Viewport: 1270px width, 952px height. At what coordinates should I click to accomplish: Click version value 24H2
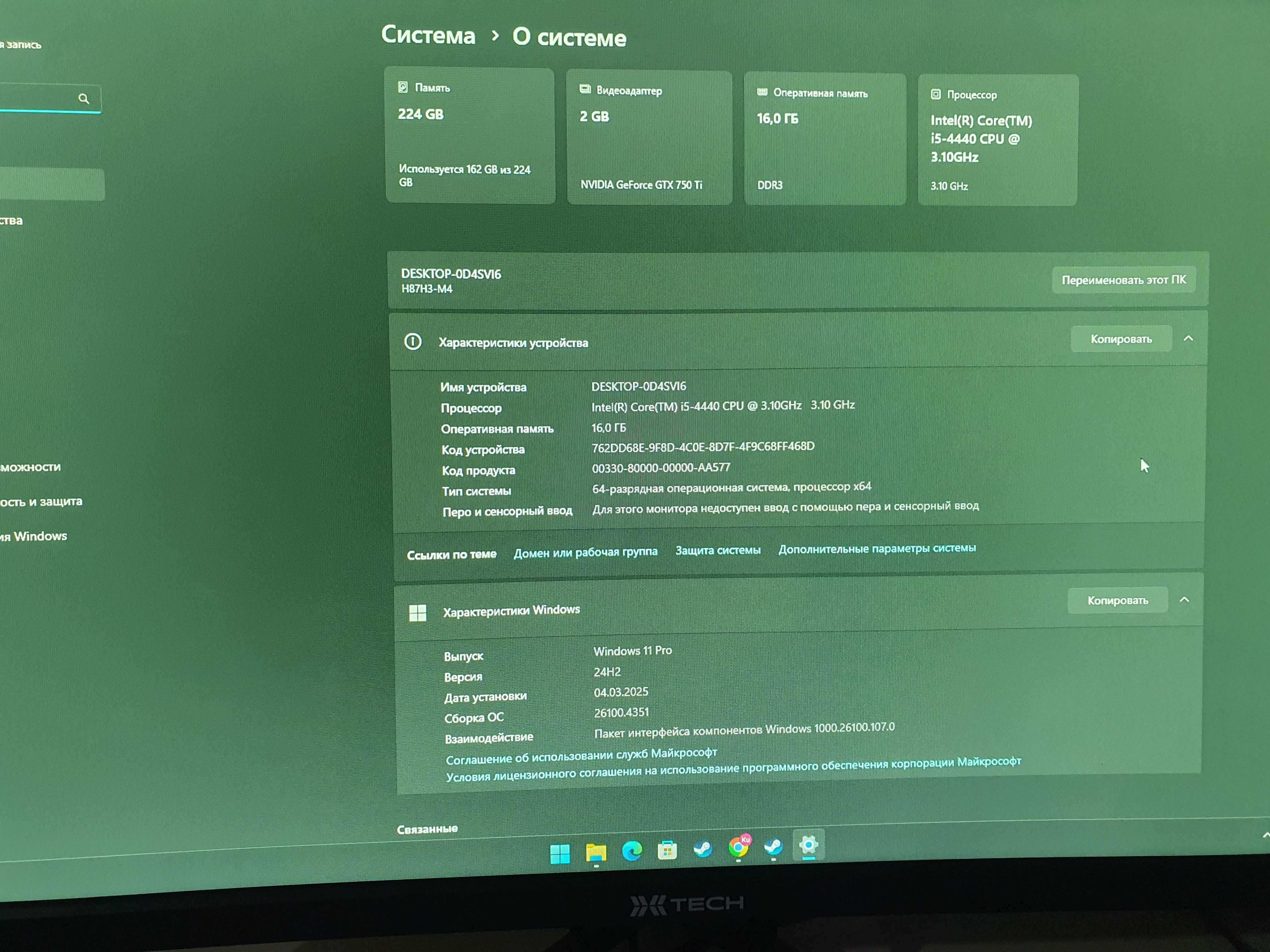608,671
